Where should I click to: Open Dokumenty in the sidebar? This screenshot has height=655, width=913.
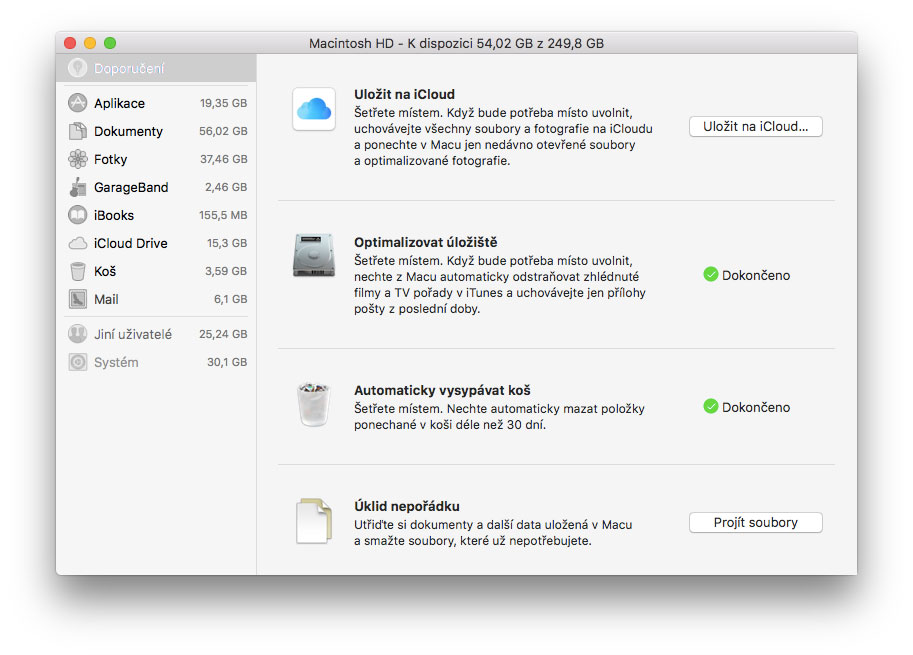(x=157, y=131)
